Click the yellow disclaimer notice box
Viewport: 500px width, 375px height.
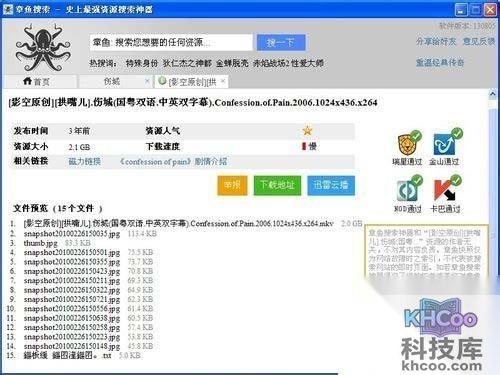tap(427, 253)
